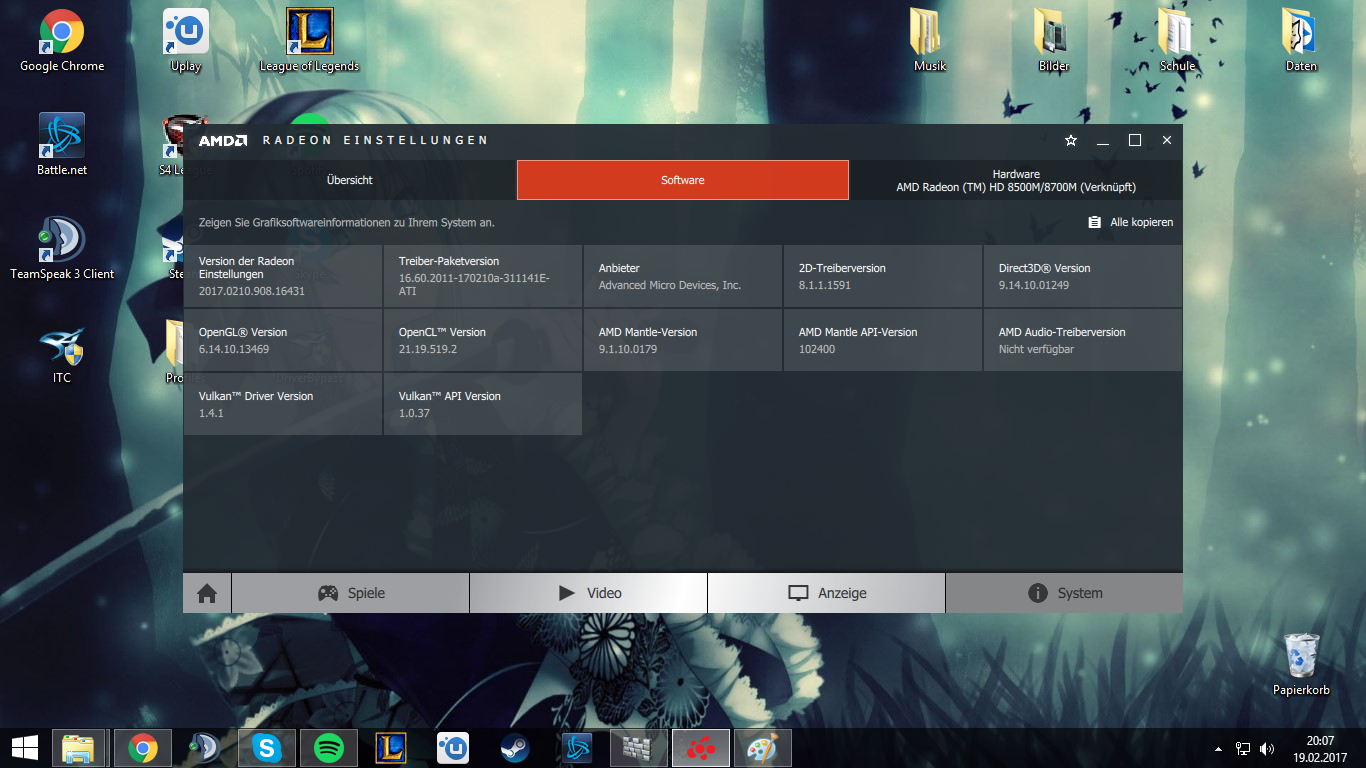Open the System section
1366x768 pixels.
pyautogui.click(x=1064, y=593)
